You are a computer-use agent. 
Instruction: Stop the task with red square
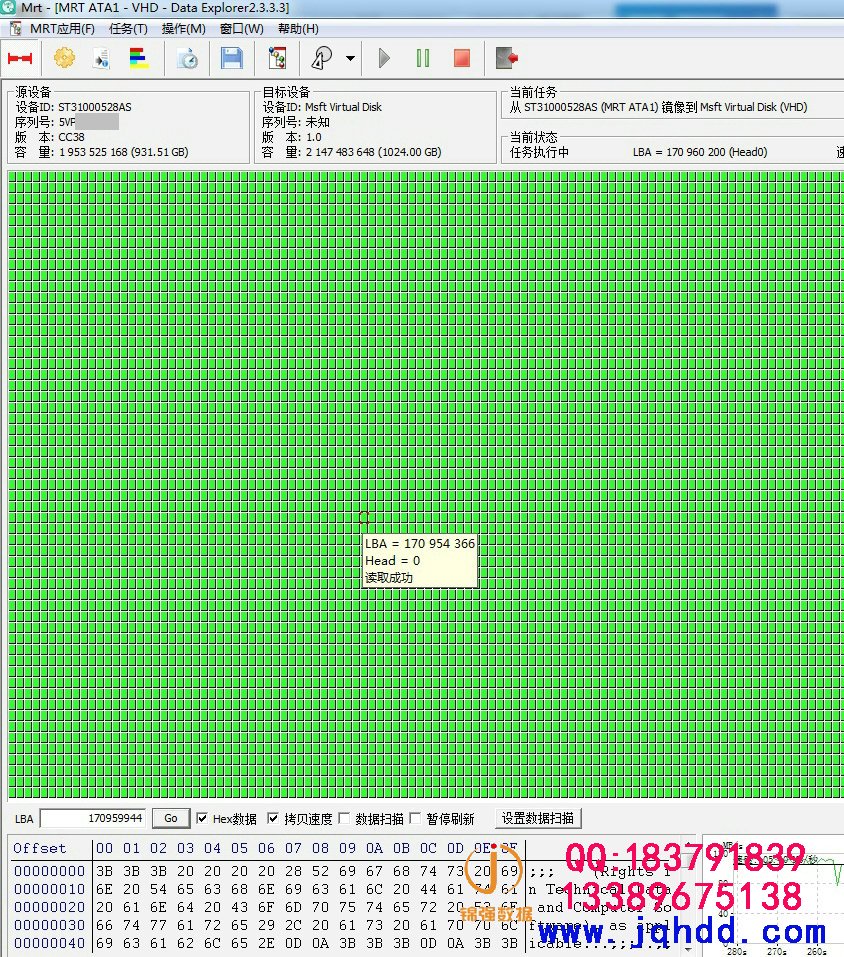[462, 59]
